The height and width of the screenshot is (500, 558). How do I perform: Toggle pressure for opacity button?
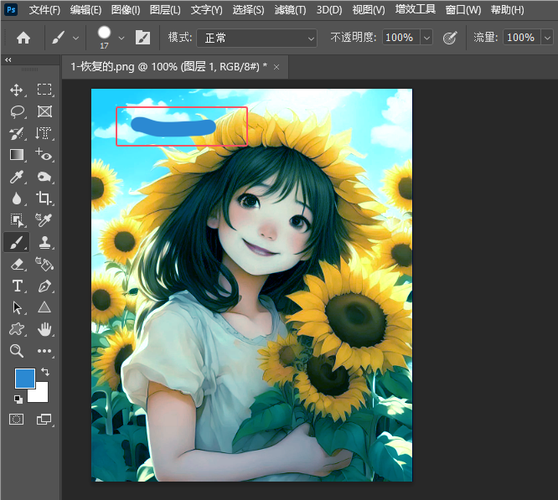tap(449, 37)
